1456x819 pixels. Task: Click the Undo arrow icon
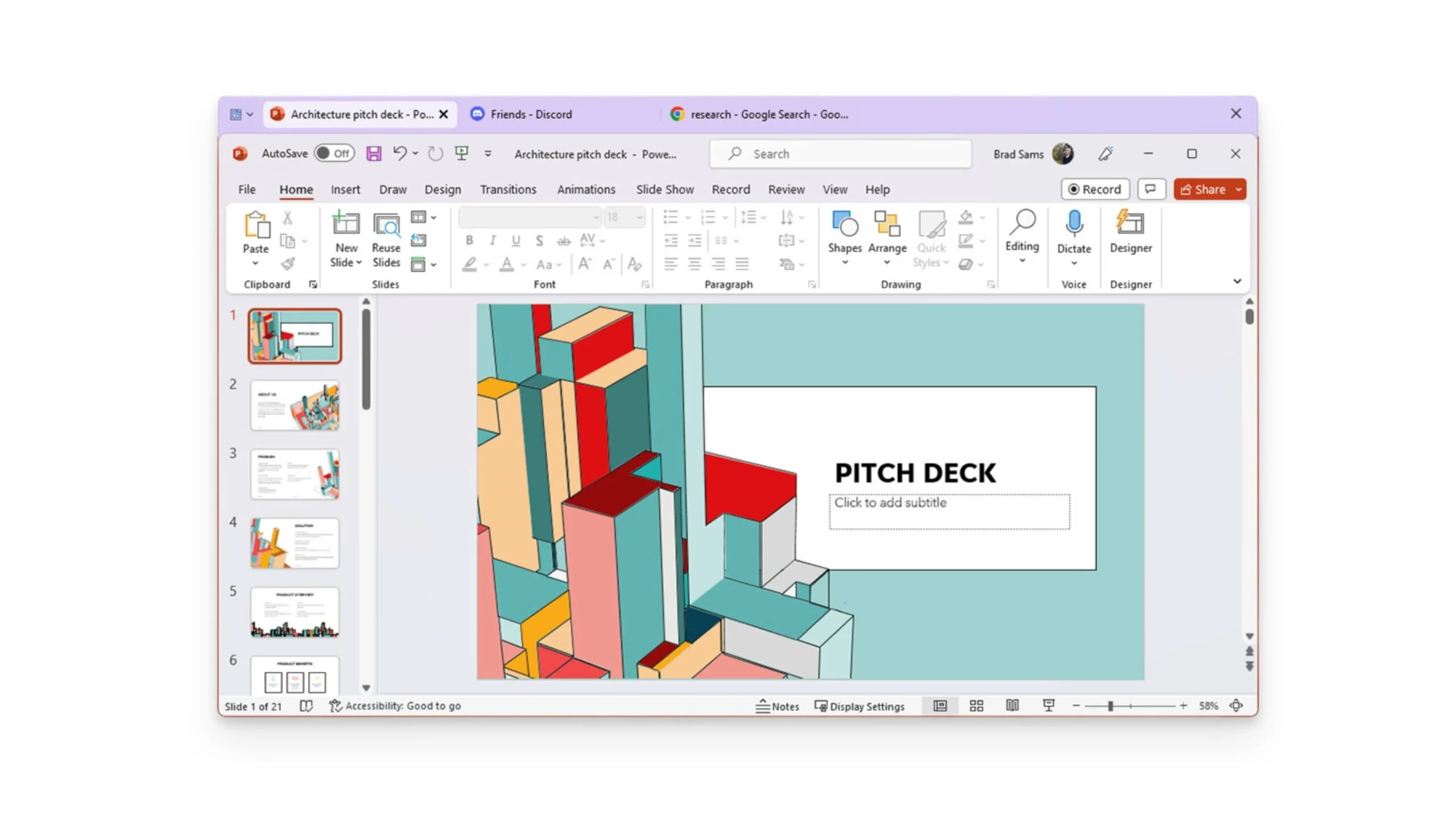(400, 153)
